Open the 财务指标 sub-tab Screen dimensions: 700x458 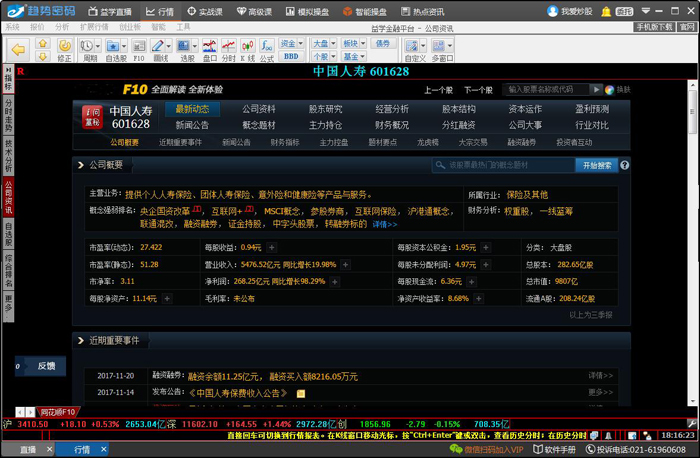(284, 143)
